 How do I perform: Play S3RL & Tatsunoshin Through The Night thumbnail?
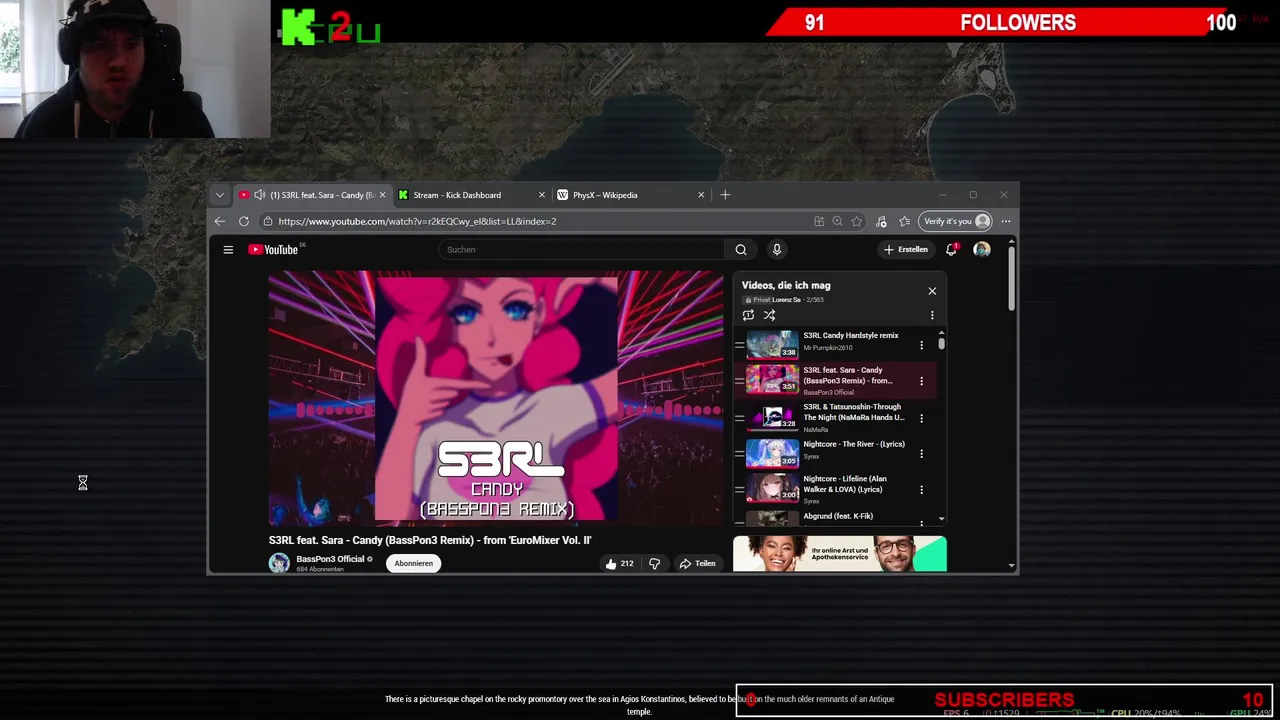772,418
